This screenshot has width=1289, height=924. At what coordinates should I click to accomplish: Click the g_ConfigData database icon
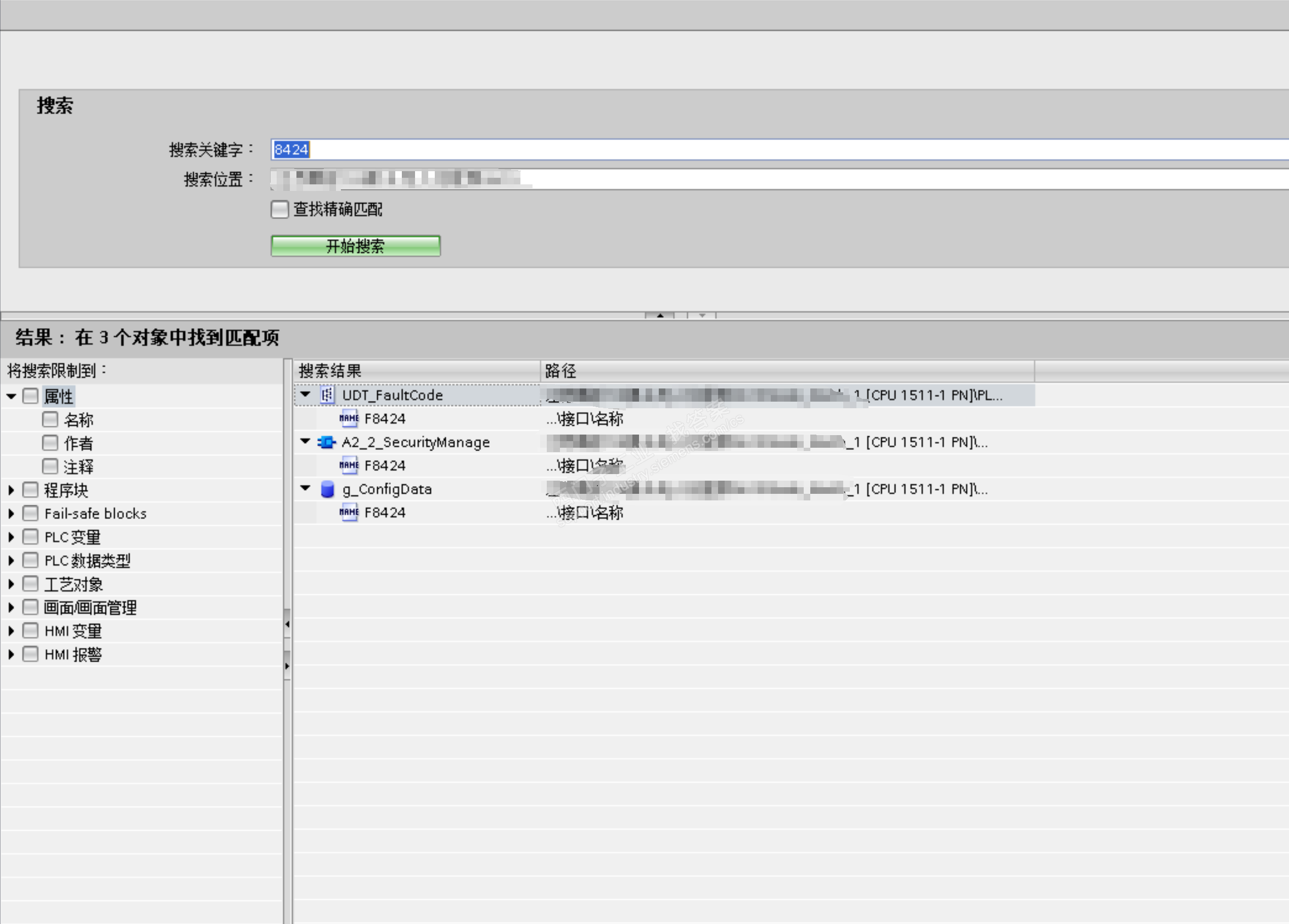(x=327, y=489)
